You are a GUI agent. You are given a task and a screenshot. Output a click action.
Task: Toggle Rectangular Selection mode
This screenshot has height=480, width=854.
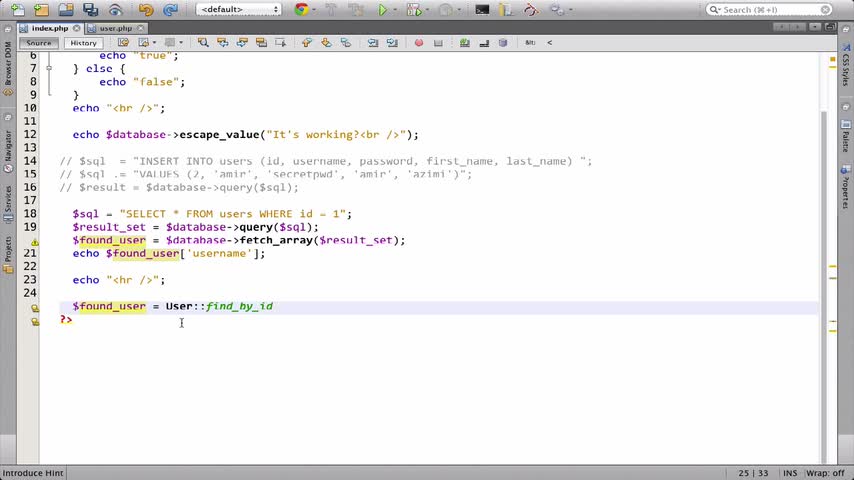tap(280, 42)
